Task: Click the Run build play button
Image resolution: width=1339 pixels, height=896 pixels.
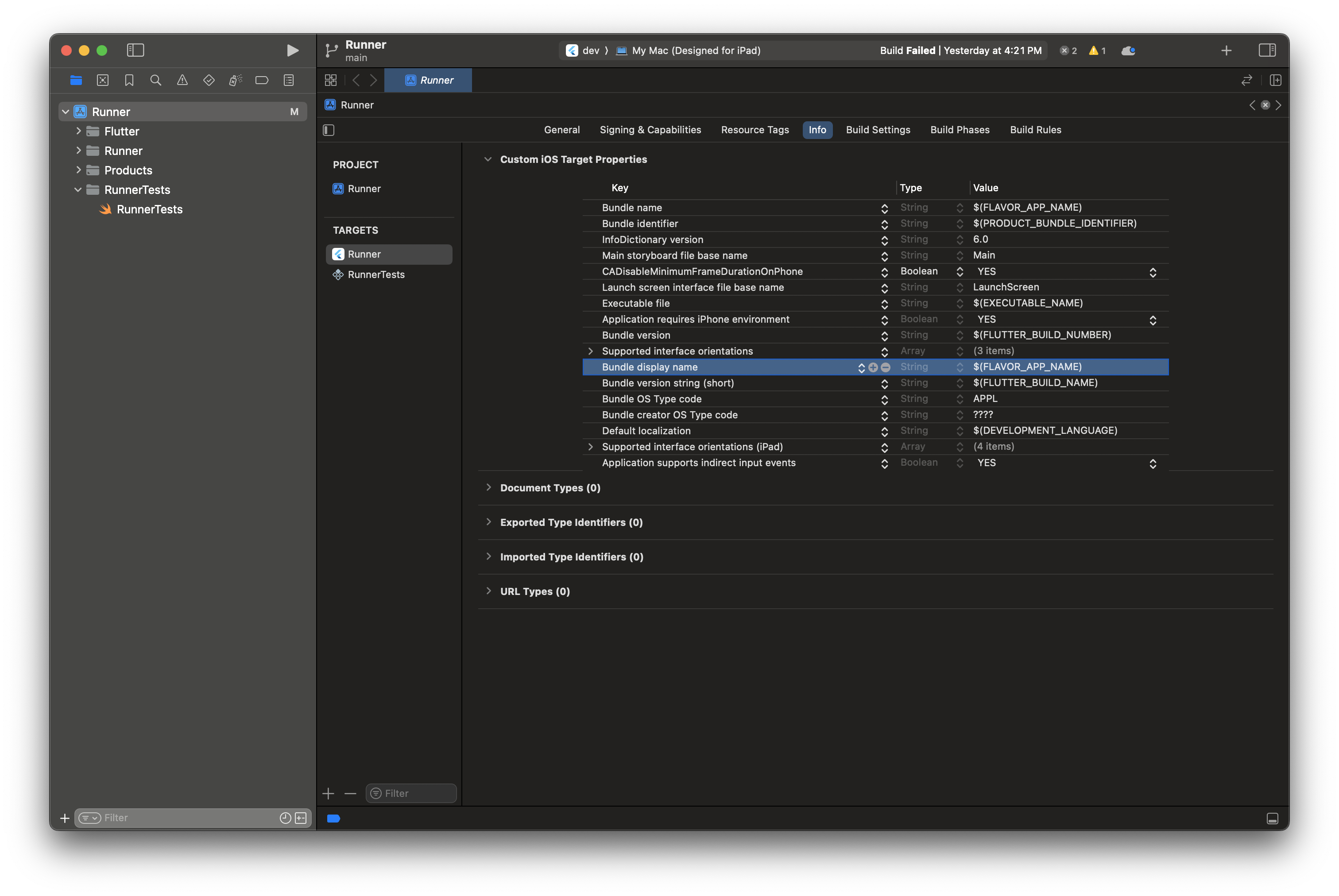Action: click(292, 50)
